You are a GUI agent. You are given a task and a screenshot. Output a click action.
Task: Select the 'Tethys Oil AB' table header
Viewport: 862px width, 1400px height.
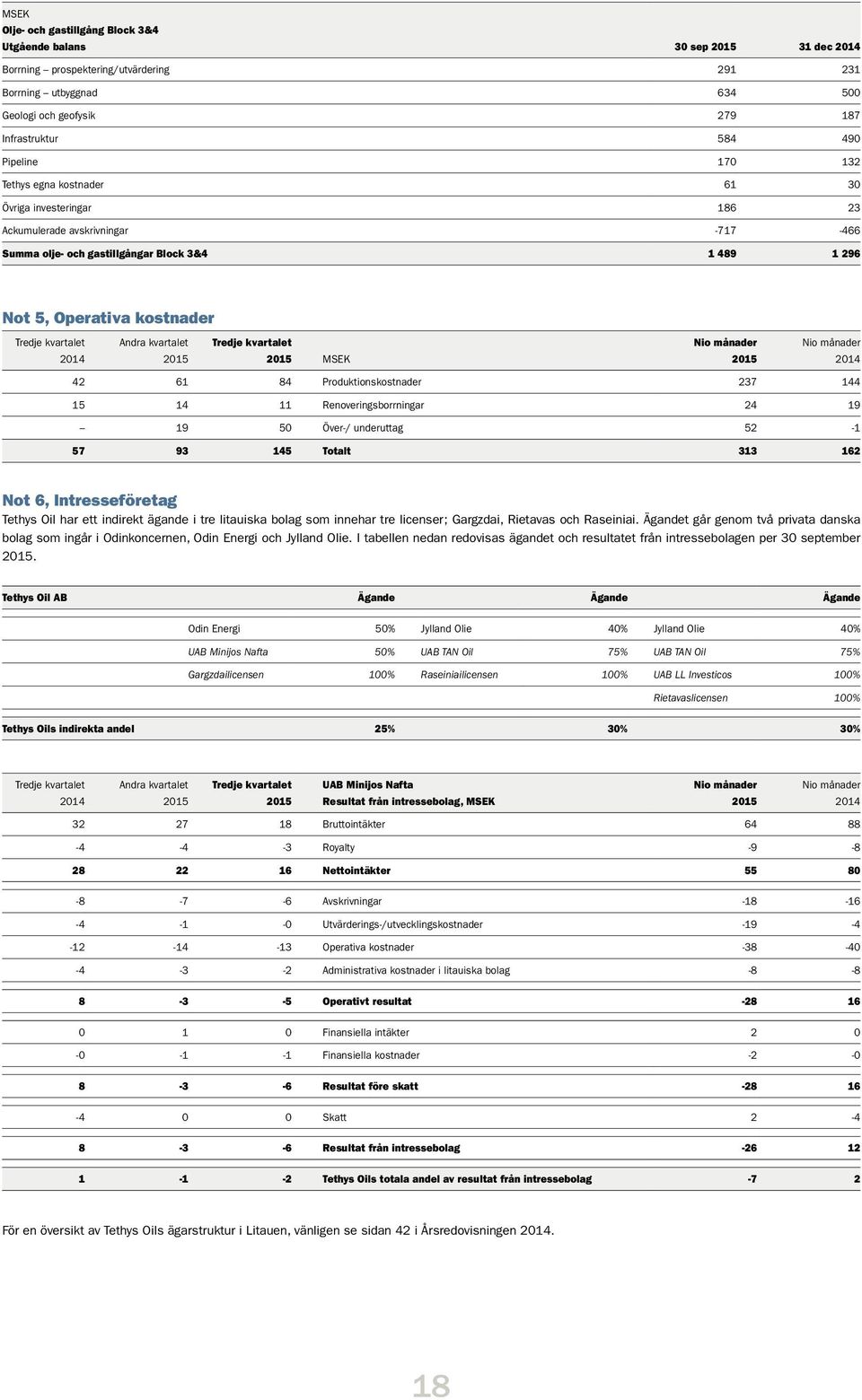(34, 598)
